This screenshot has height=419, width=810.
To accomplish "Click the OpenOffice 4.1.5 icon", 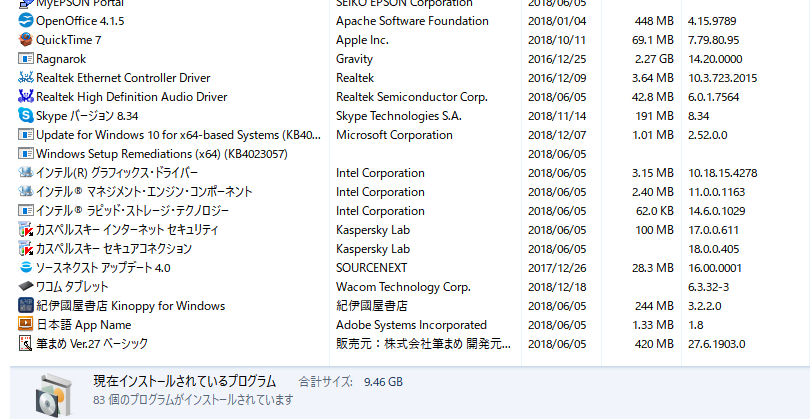I will point(26,21).
